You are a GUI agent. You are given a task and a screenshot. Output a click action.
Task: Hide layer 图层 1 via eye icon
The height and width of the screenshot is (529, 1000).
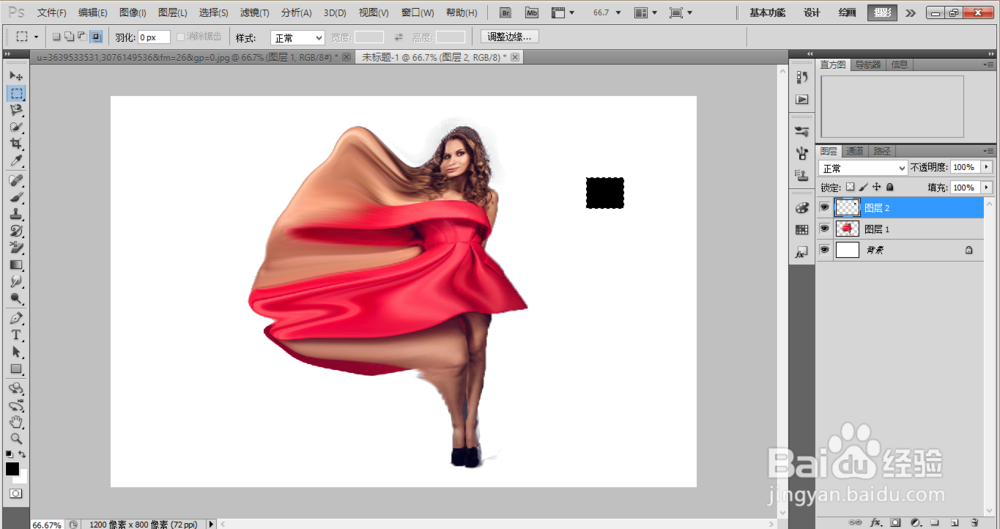click(x=824, y=228)
